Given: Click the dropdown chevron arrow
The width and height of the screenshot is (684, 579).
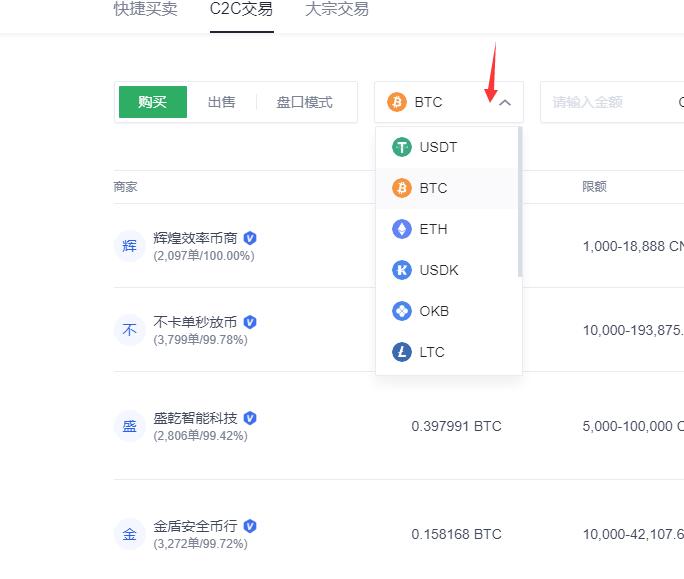Looking at the screenshot, I should pos(505,103).
